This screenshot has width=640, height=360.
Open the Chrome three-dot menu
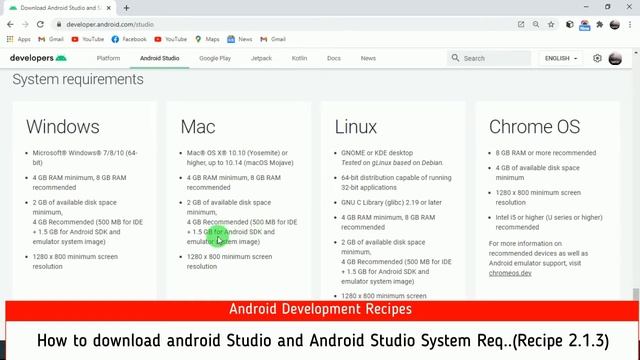tap(630, 24)
